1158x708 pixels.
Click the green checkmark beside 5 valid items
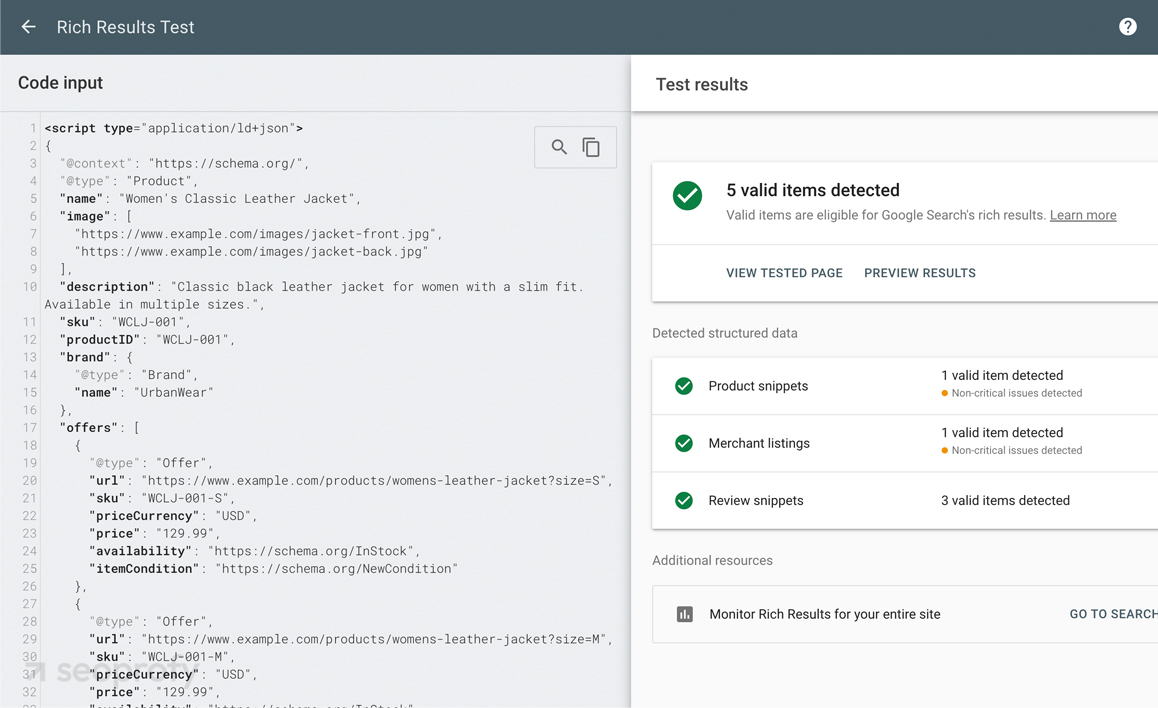pyautogui.click(x=687, y=196)
